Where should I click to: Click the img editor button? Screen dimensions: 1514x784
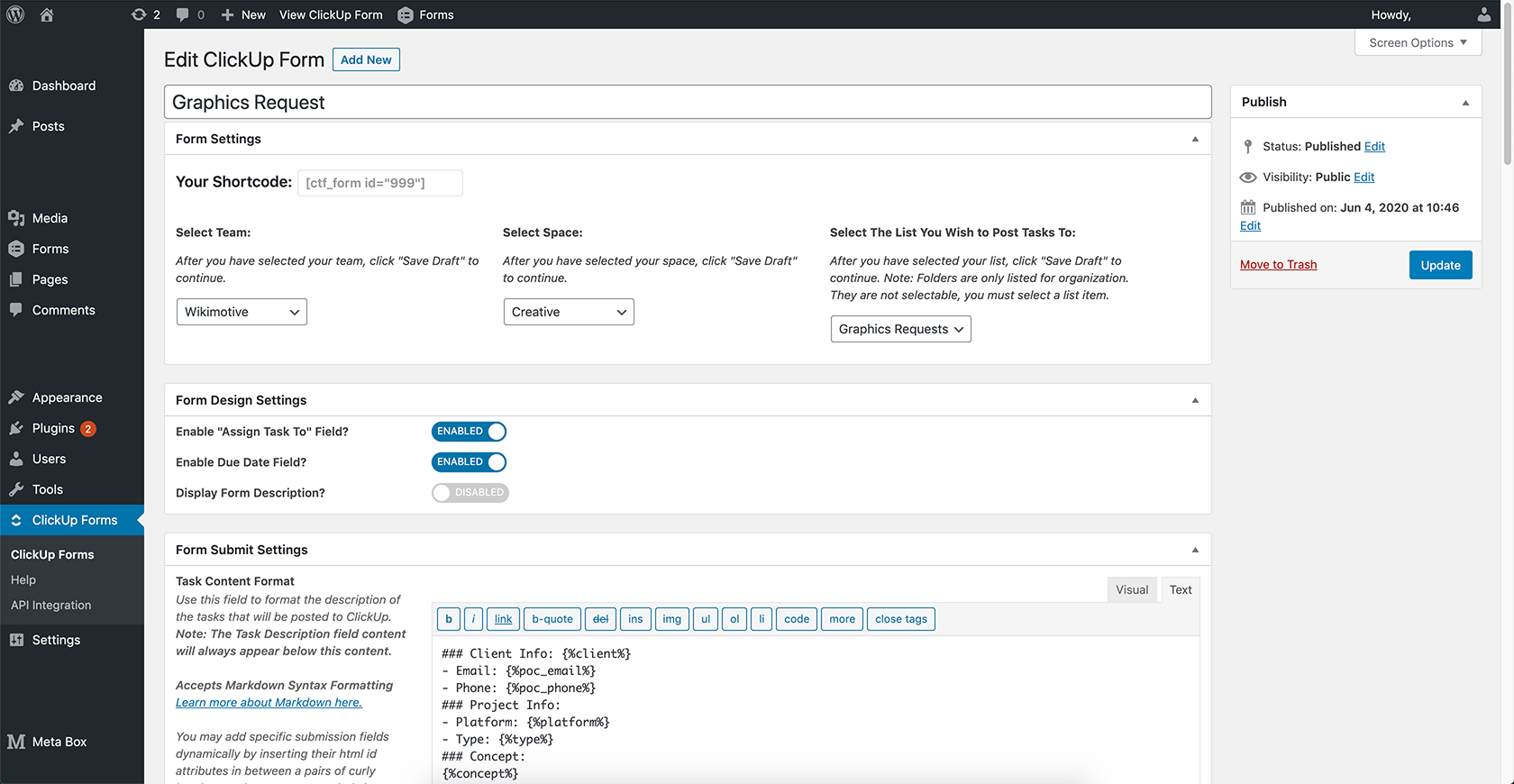click(x=672, y=619)
